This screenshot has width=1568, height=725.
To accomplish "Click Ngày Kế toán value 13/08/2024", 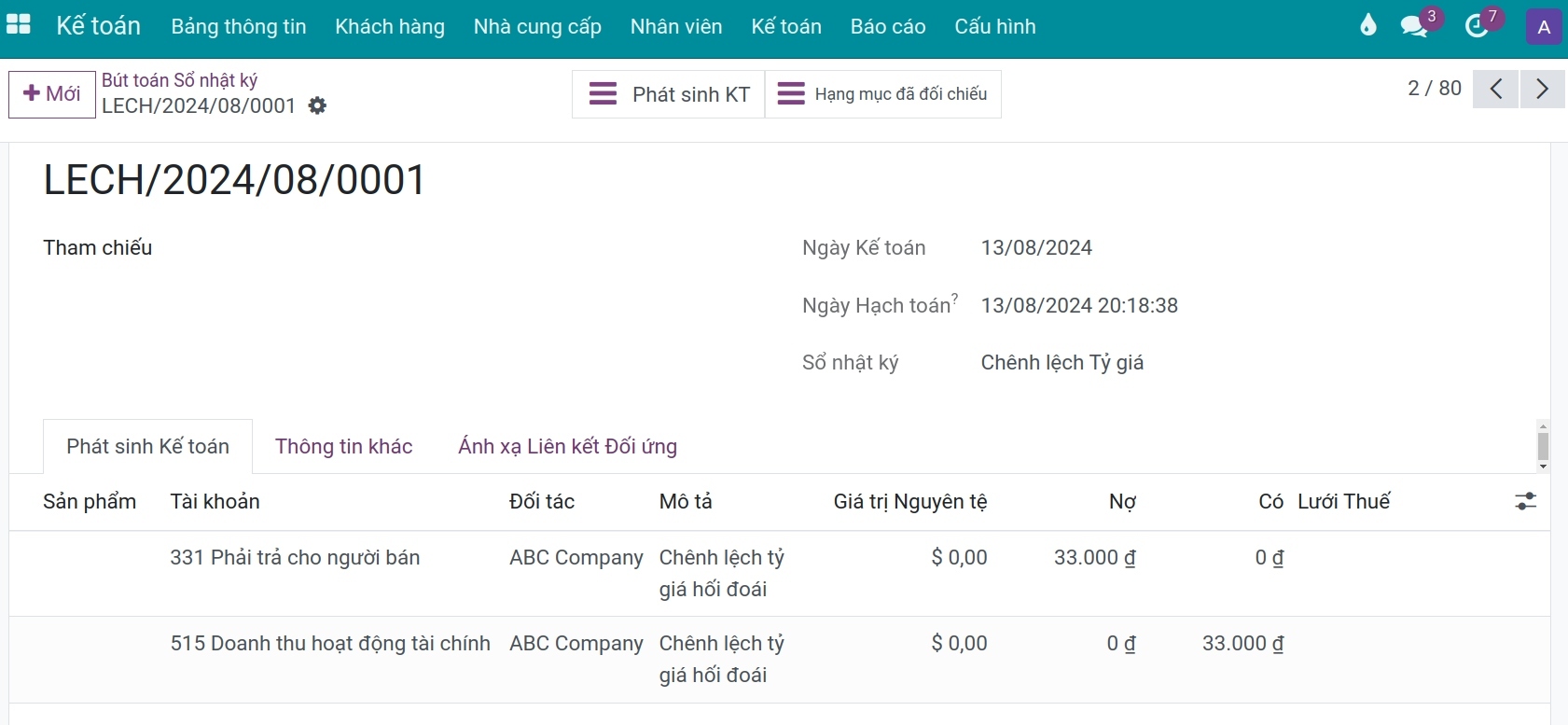I will 1036,247.
